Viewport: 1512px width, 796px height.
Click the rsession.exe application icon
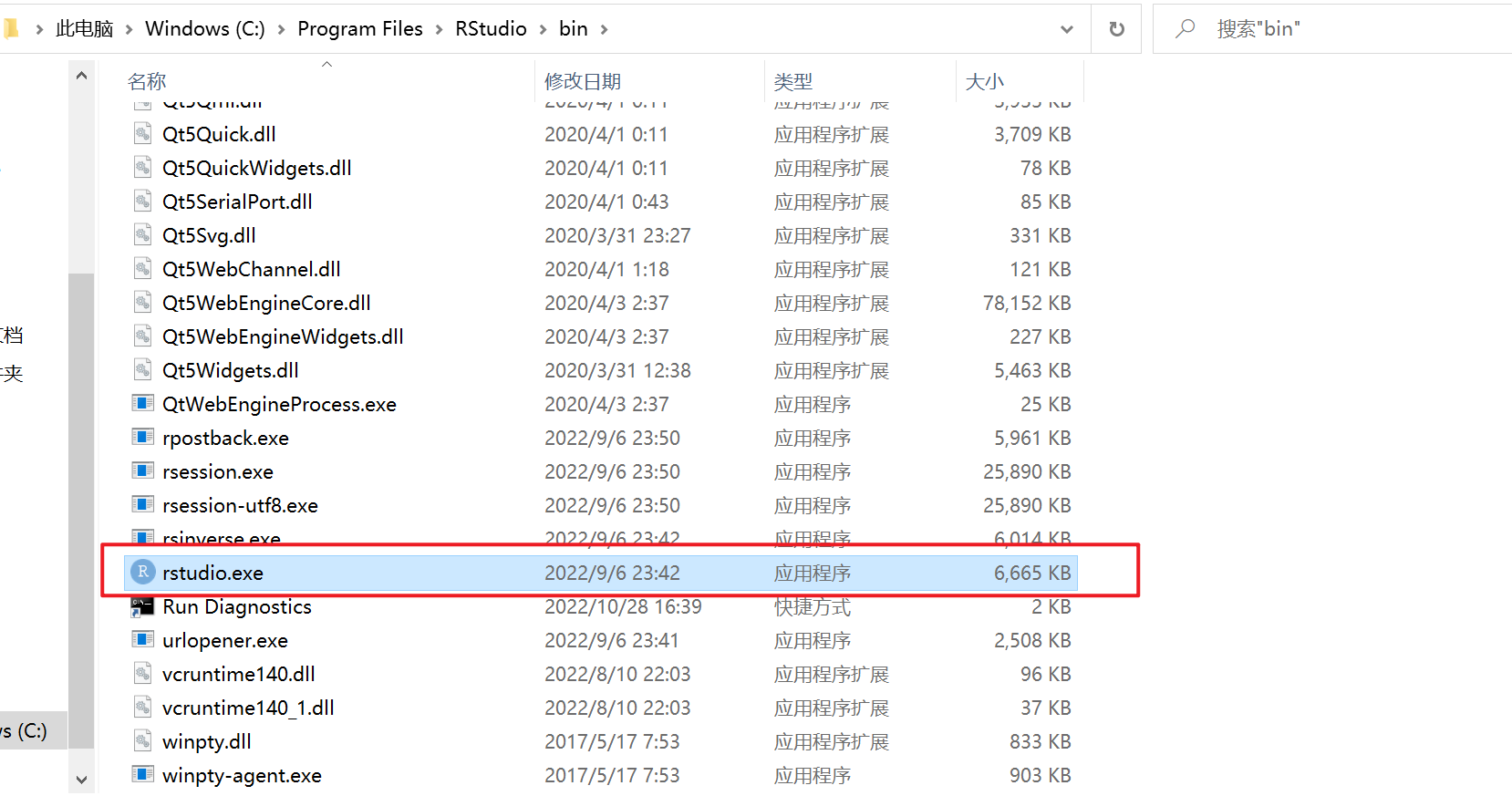coord(143,470)
